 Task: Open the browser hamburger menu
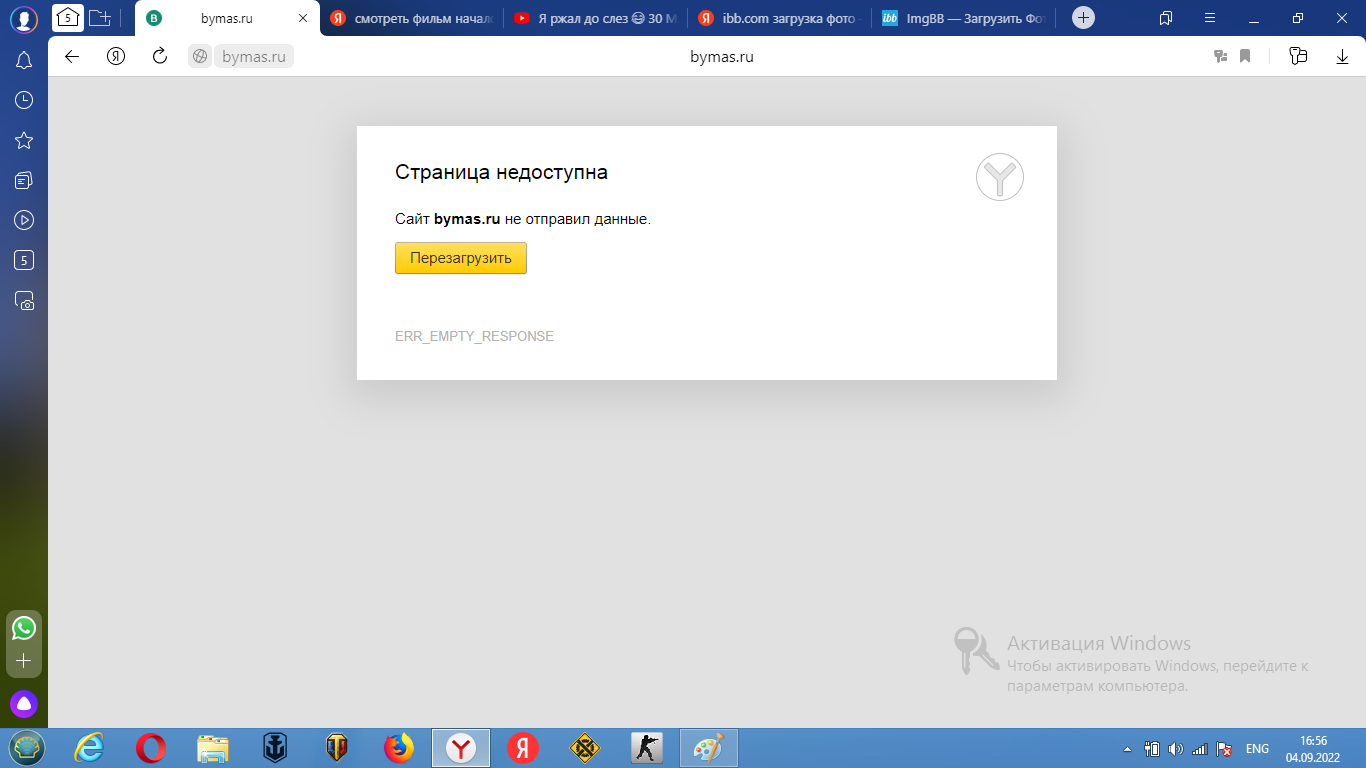1210,18
